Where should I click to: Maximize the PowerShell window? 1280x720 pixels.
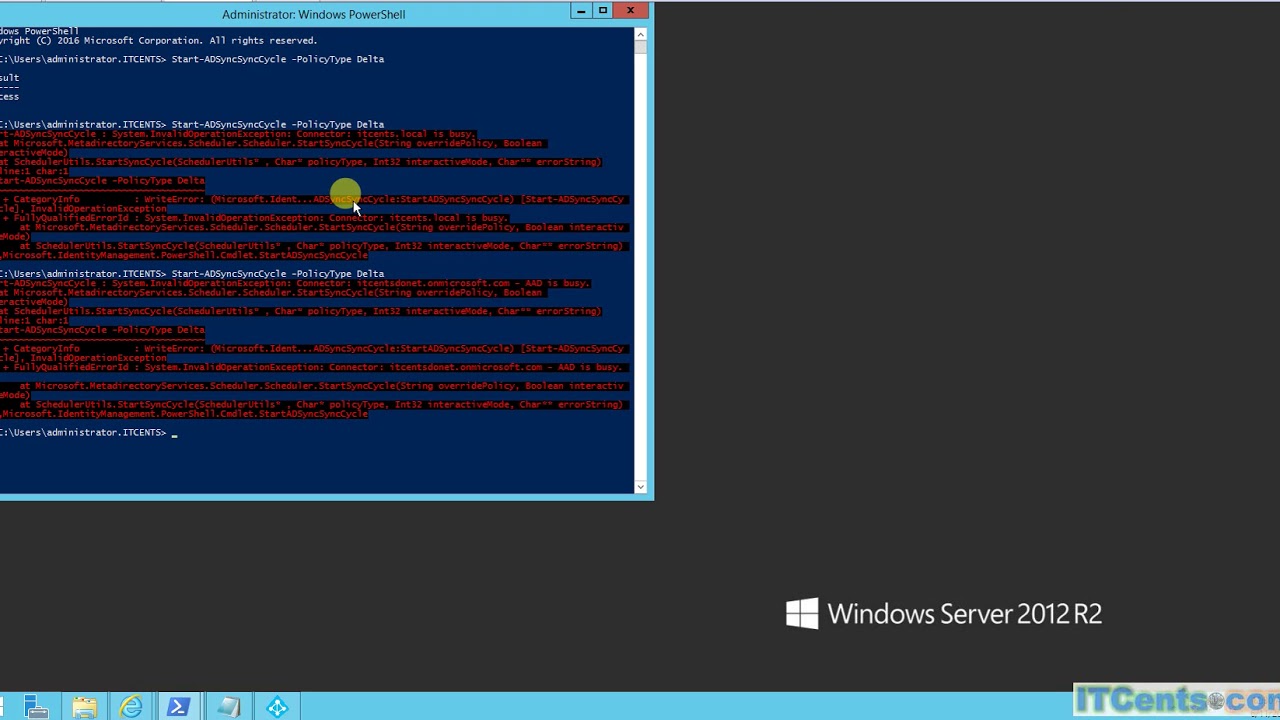click(x=603, y=11)
